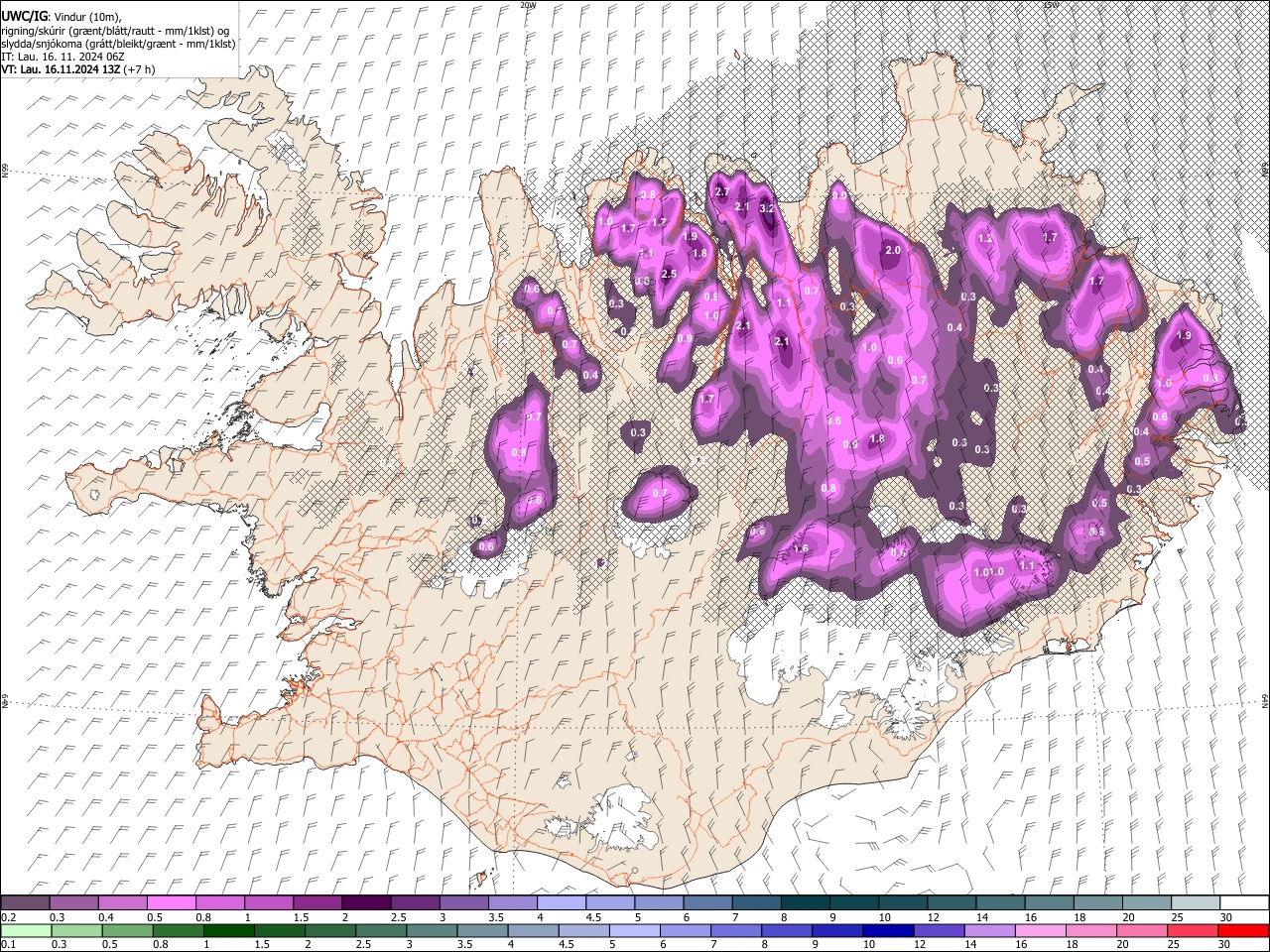
Task: Click the 'slydda/snjókoma (grátt/bleikt/grænt - mm/1klst)' line
Action: pyautogui.click(x=119, y=44)
